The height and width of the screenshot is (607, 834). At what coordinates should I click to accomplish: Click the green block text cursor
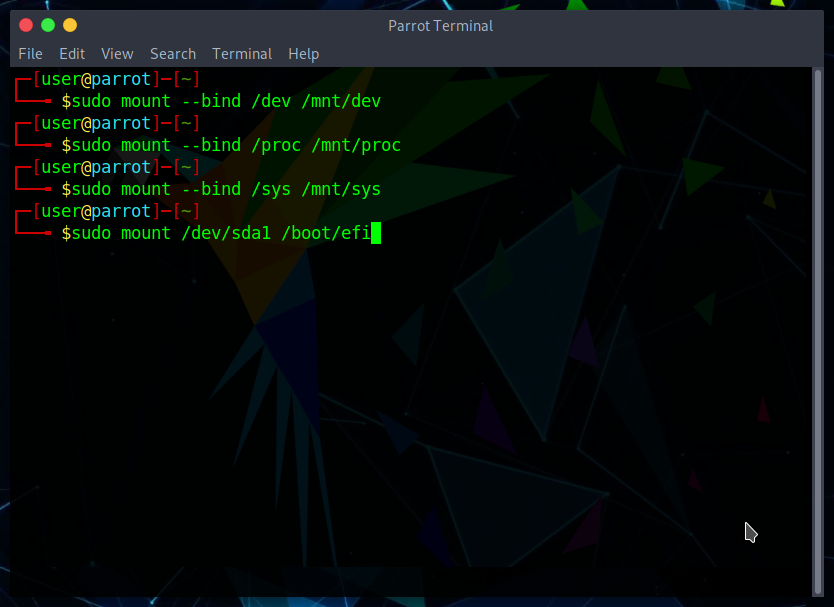click(x=376, y=234)
